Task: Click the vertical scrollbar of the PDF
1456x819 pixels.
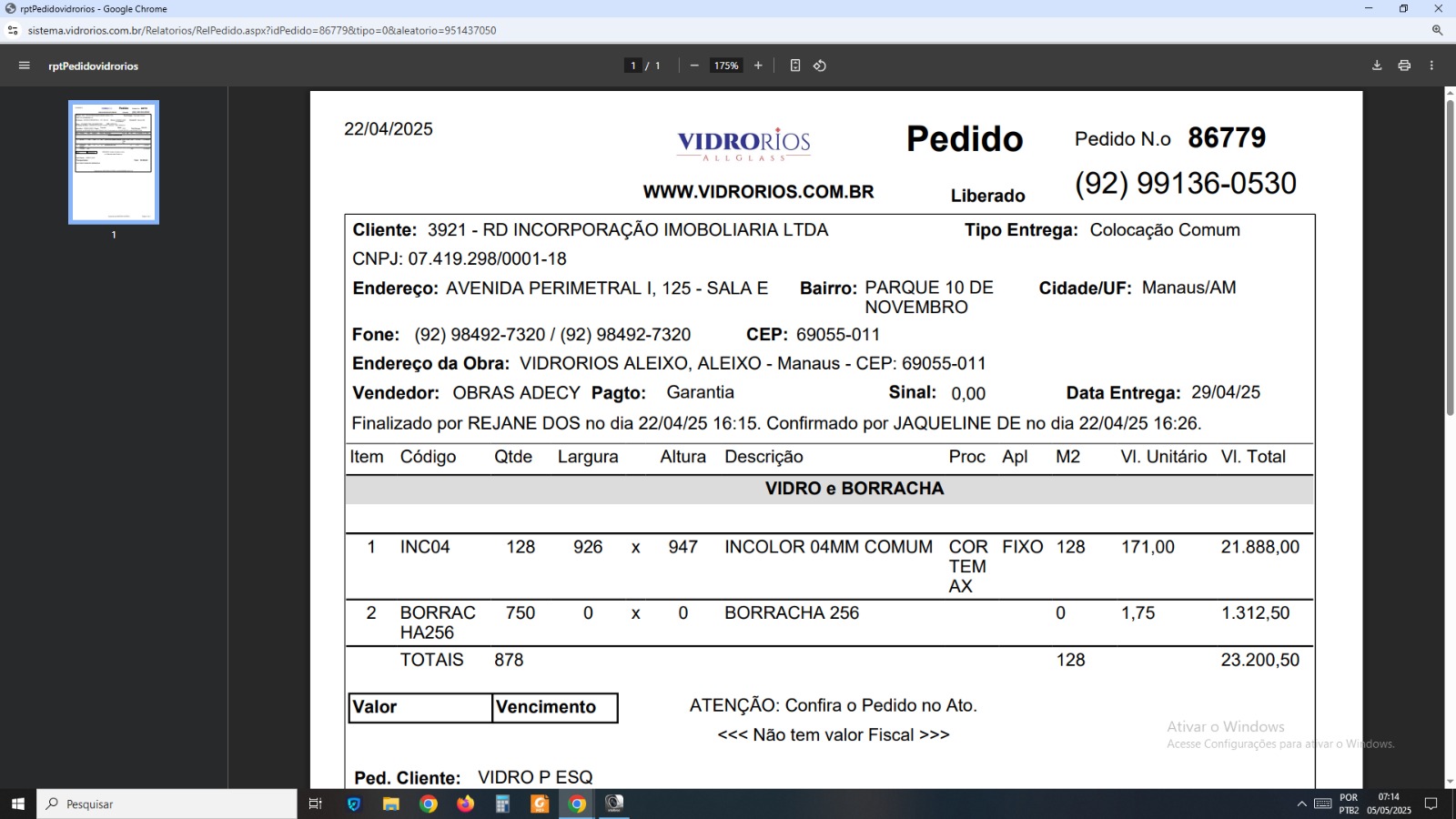Action: click(x=1451, y=258)
